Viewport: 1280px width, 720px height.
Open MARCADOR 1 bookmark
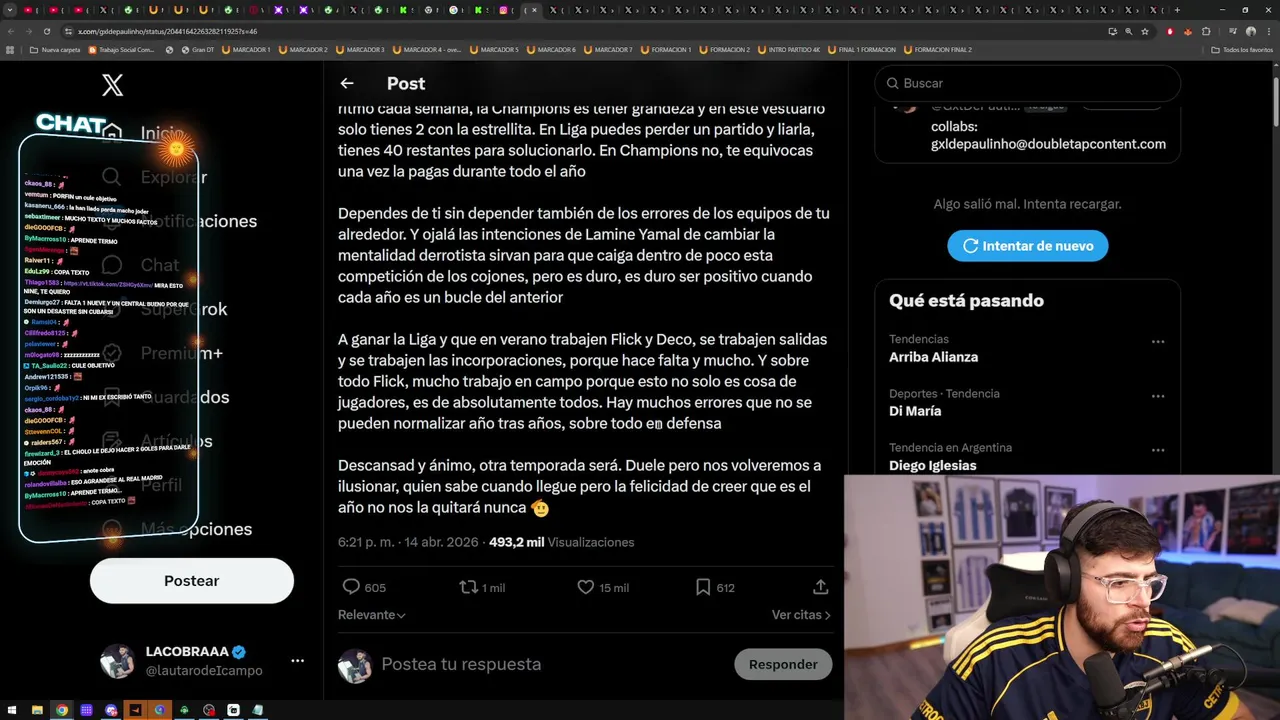[246, 49]
